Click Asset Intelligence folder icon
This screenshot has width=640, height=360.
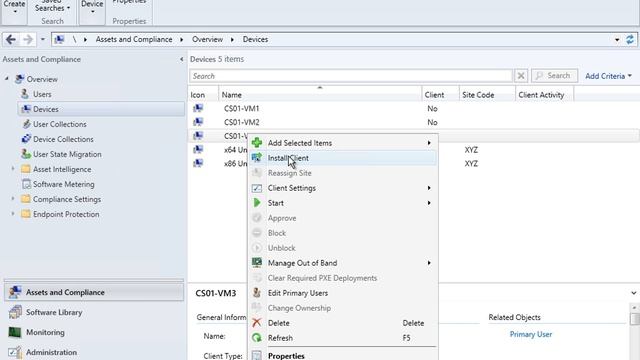click(x=26, y=169)
